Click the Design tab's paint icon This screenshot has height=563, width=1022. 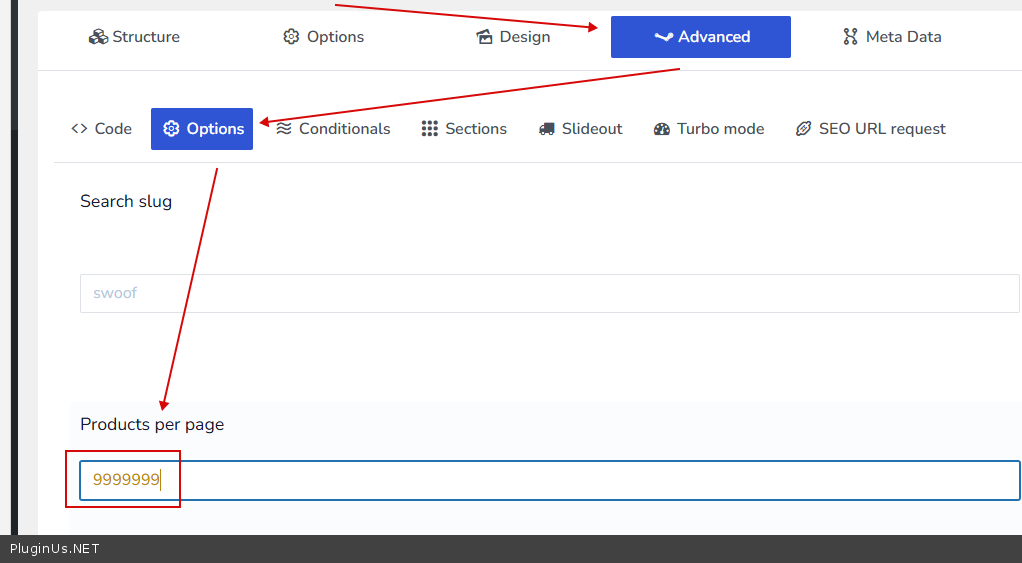[485, 37]
